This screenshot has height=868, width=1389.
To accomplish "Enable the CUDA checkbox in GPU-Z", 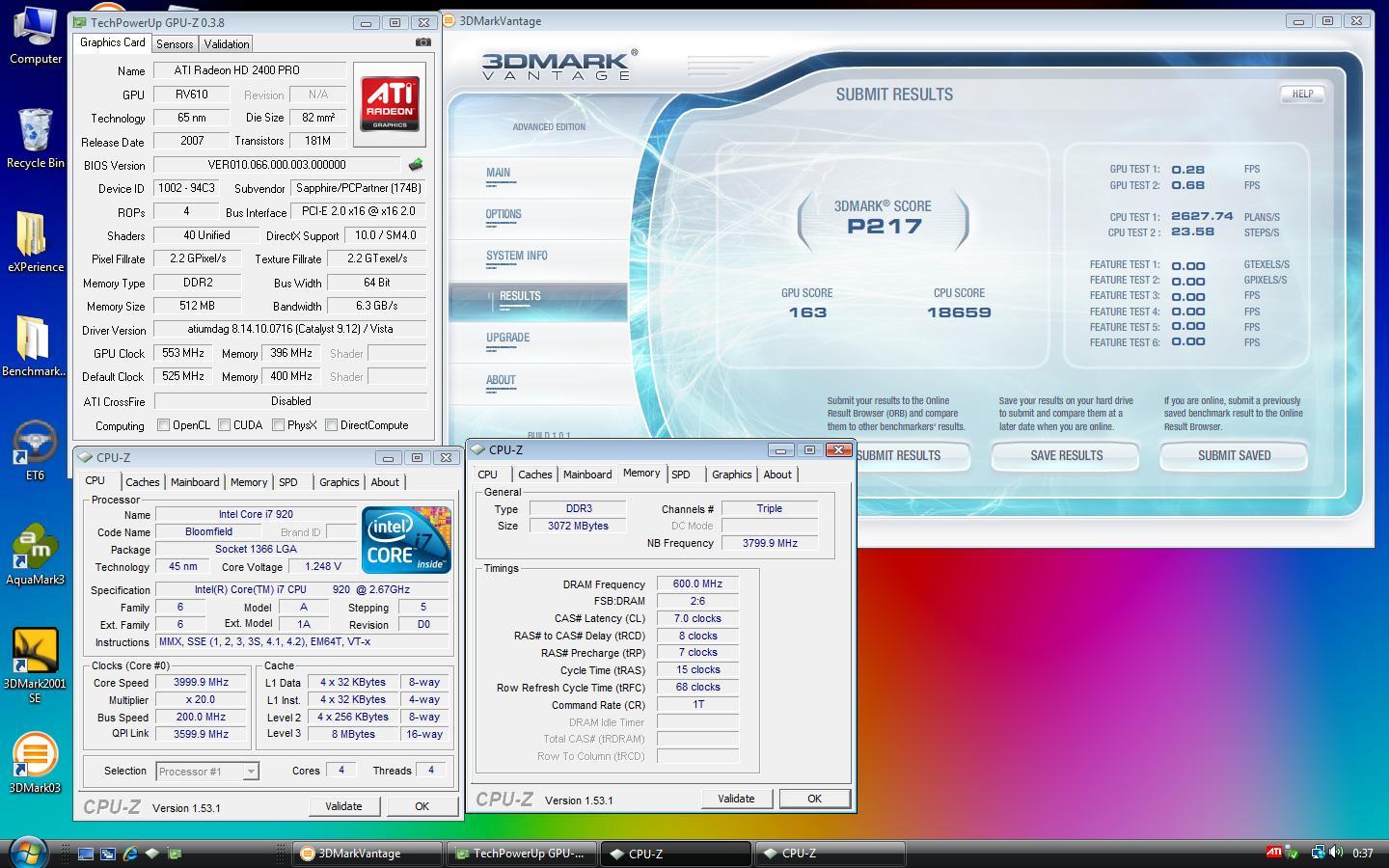I will (224, 425).
